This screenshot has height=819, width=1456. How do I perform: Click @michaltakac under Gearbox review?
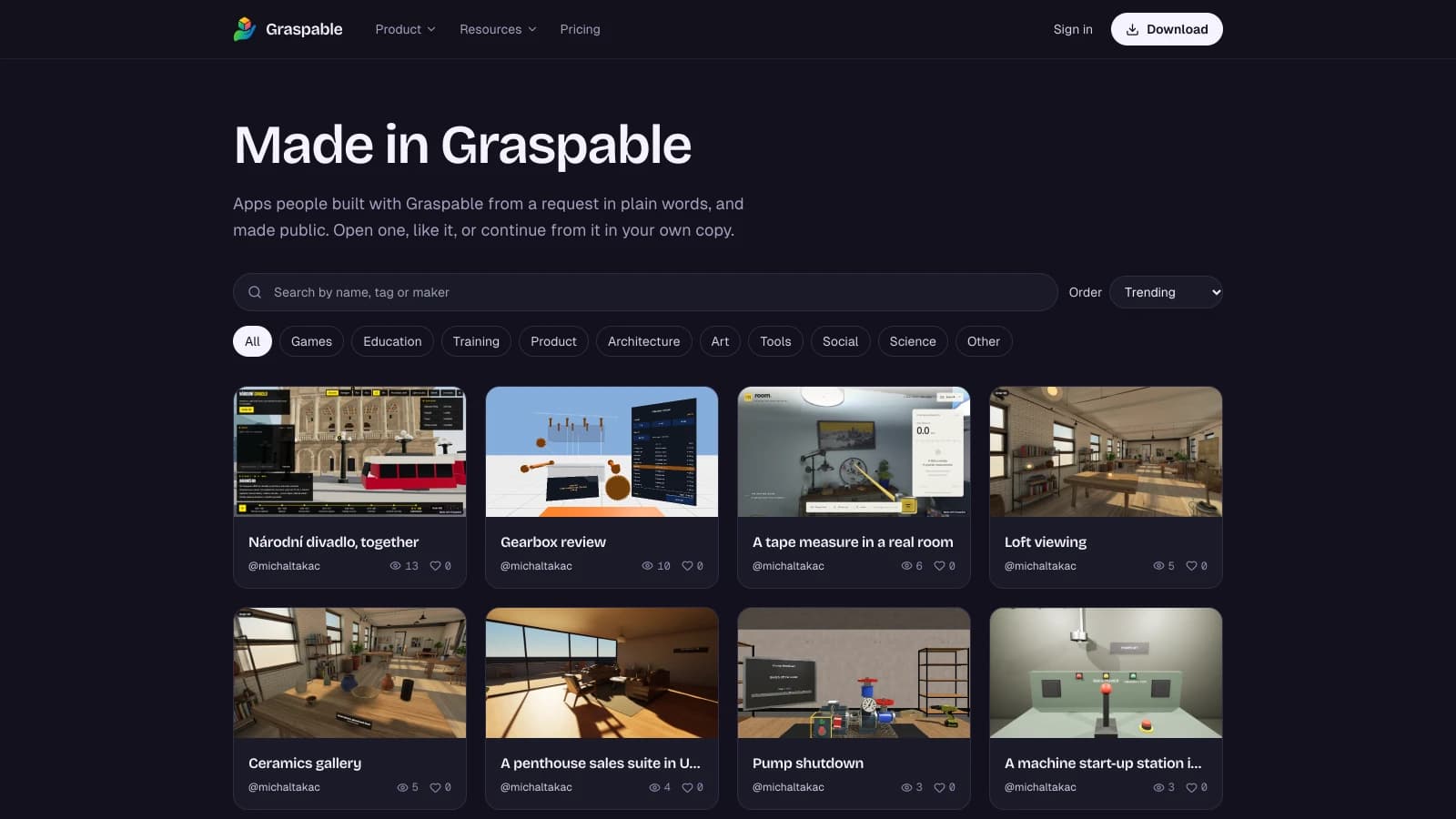click(536, 566)
